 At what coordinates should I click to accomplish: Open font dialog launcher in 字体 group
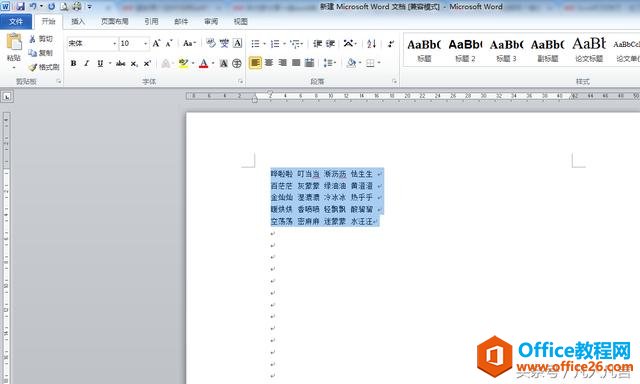tap(240, 82)
